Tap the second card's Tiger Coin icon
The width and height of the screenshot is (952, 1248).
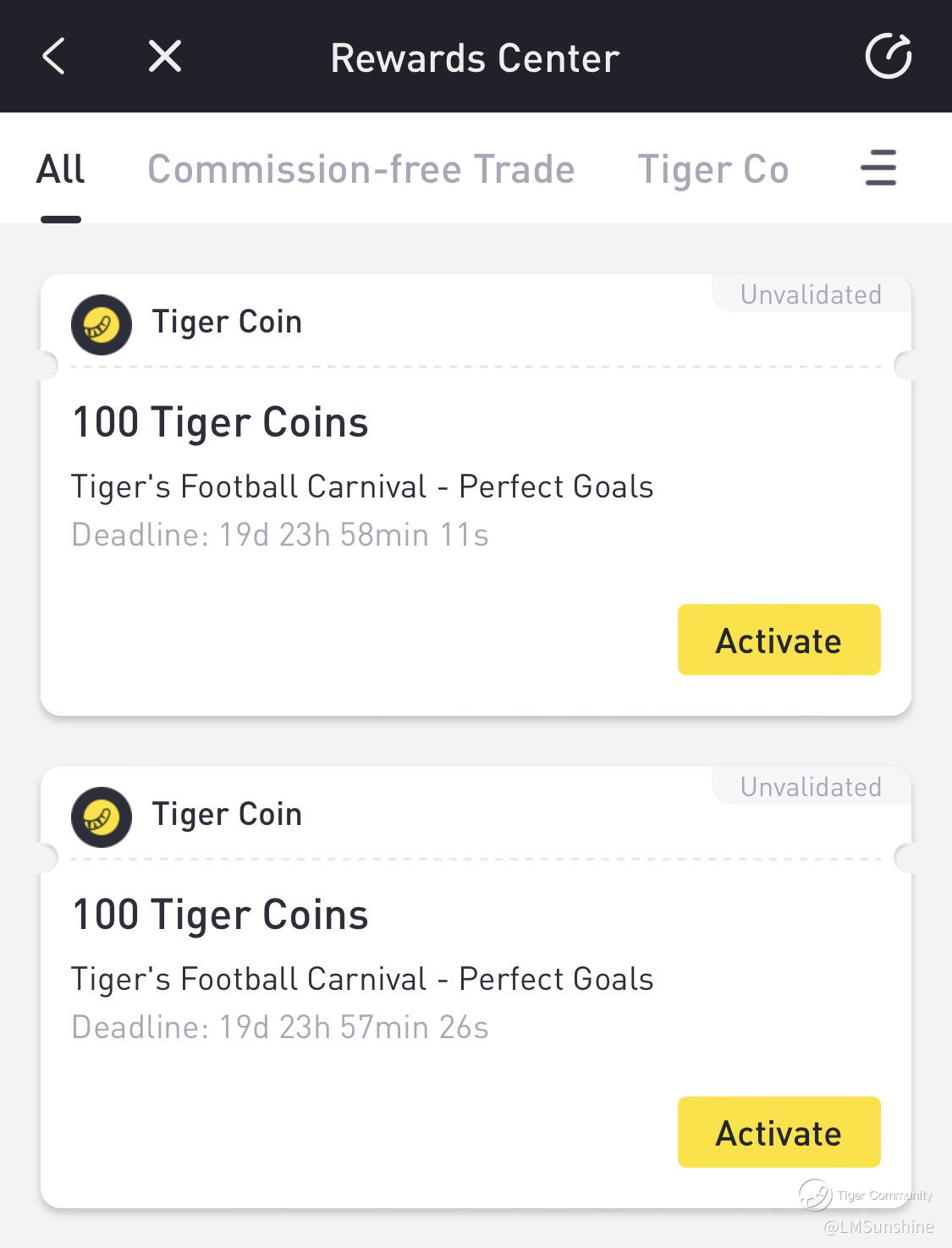tap(102, 816)
